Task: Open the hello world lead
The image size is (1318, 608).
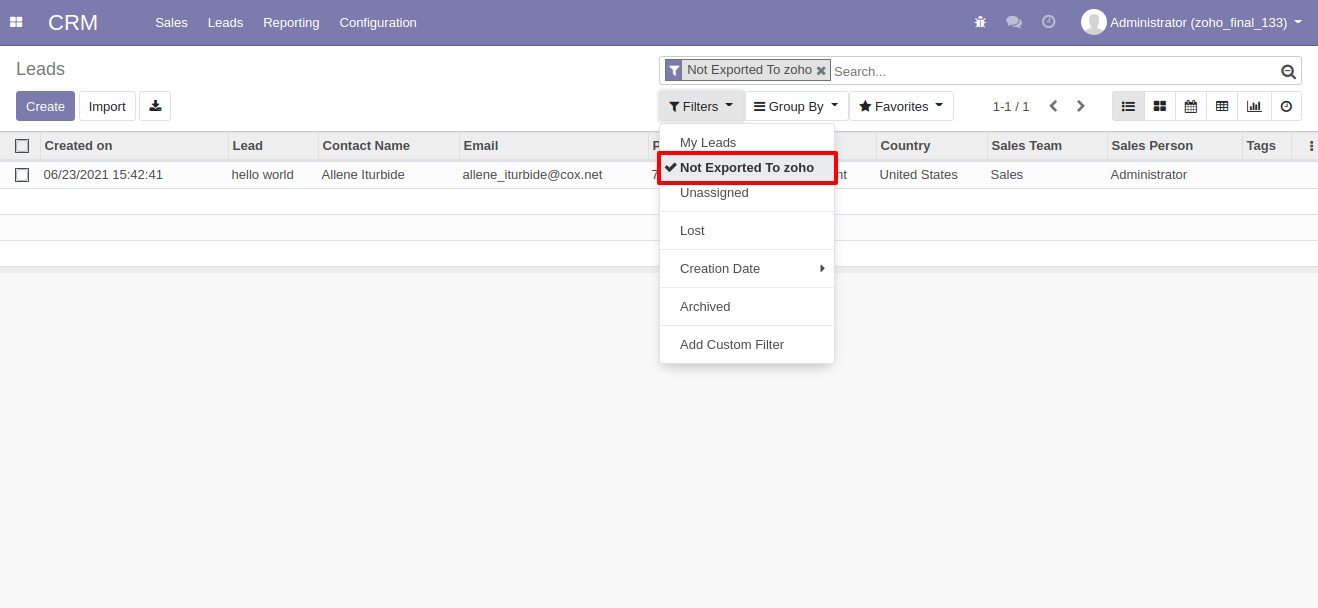Action: click(x=263, y=175)
